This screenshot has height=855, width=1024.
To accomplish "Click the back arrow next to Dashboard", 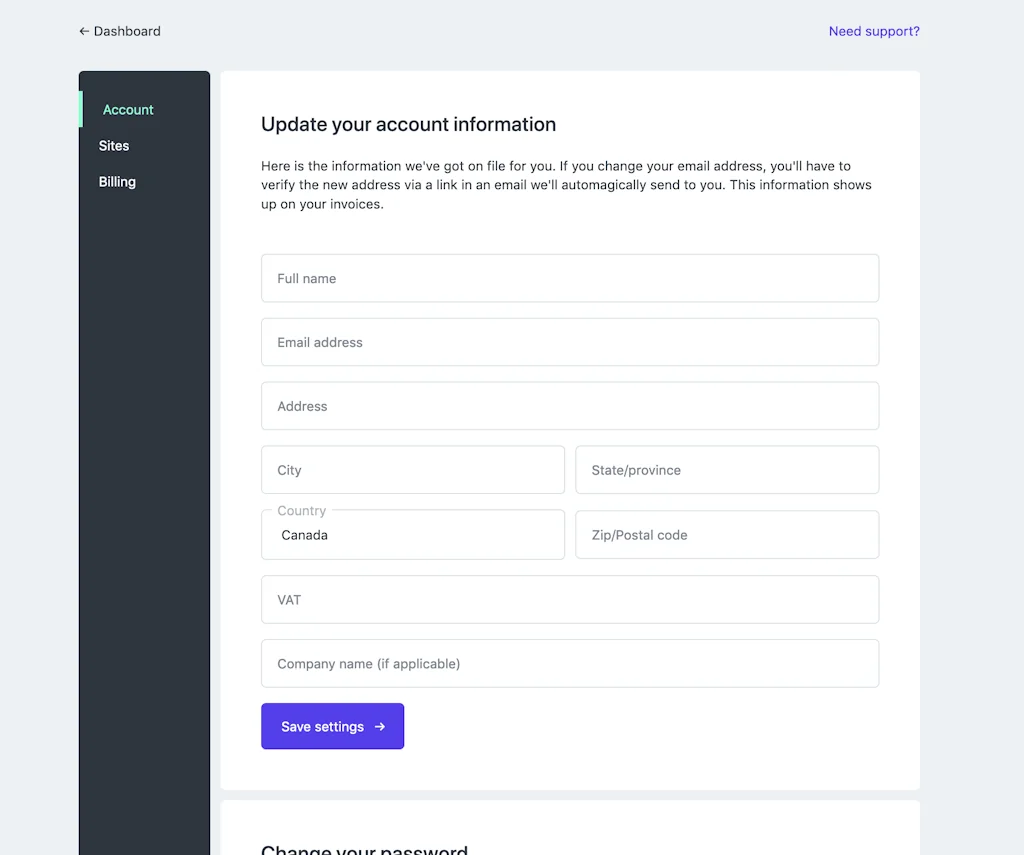I will (83, 31).
